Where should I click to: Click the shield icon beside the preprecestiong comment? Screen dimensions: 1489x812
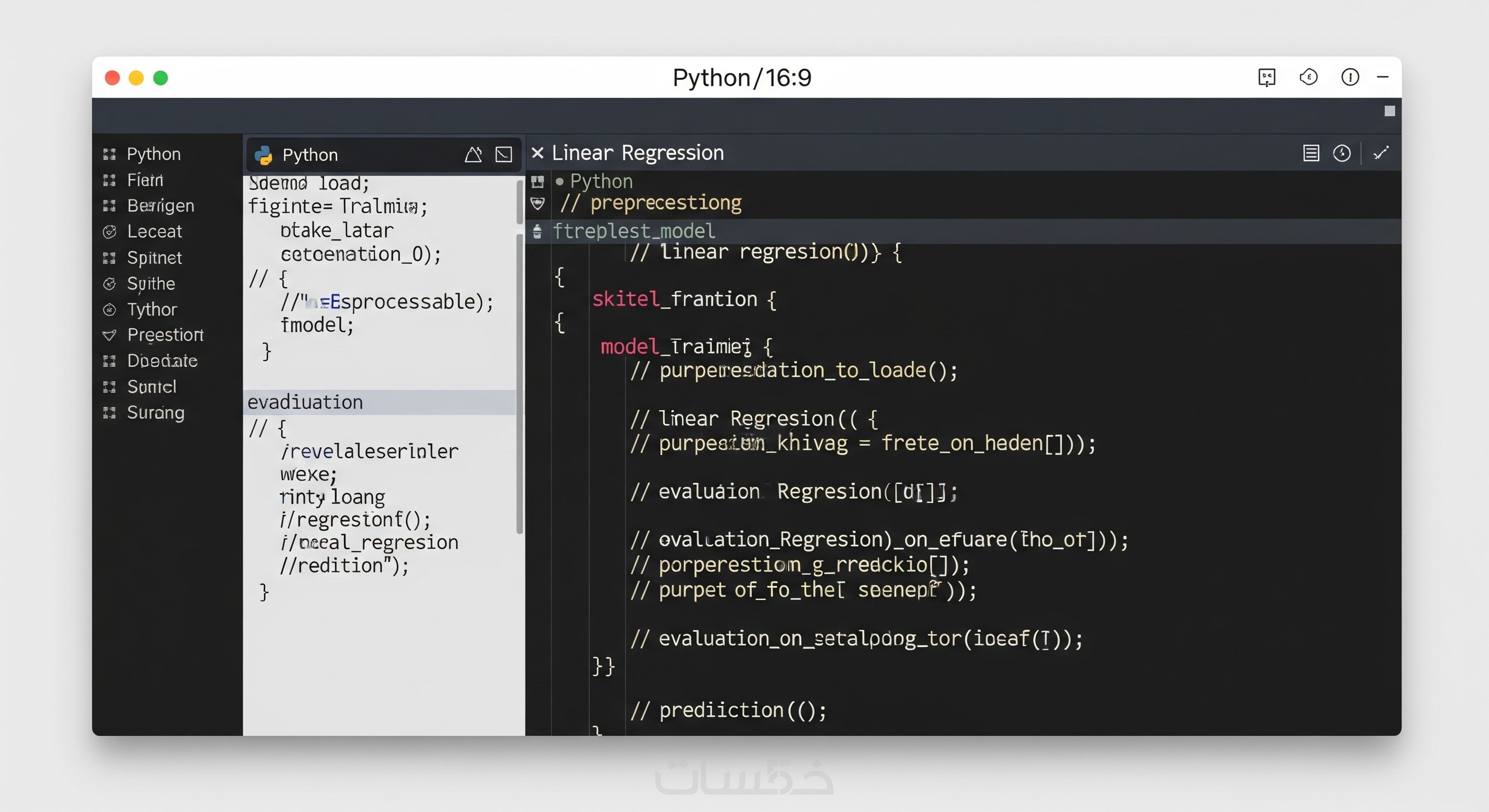tap(538, 203)
